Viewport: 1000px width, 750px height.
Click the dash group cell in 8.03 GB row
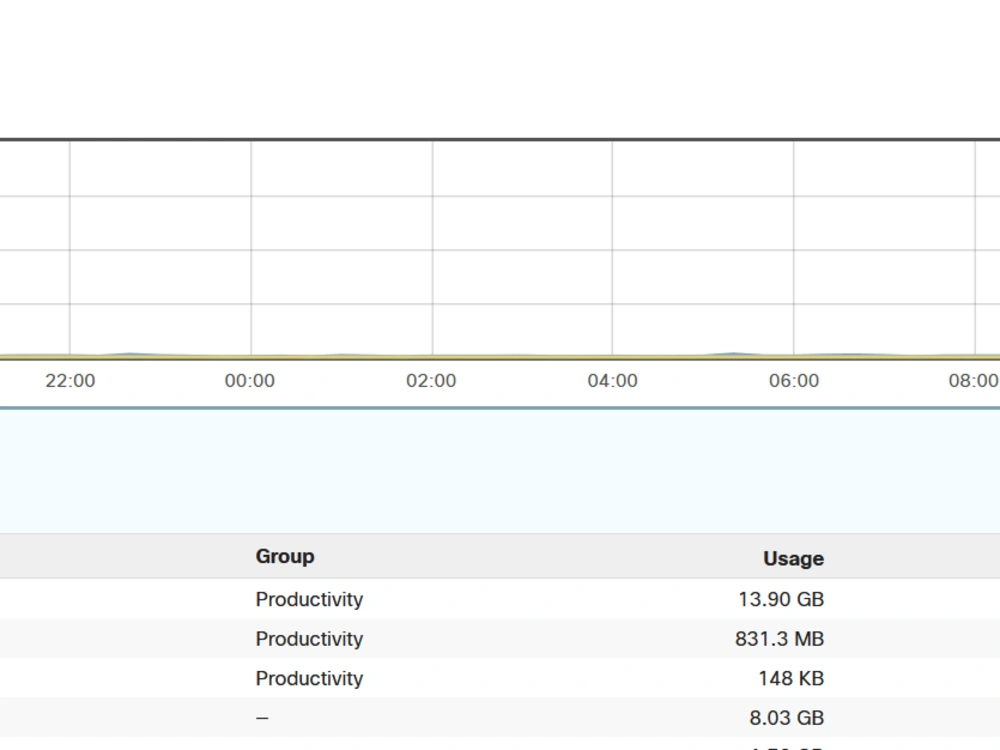click(x=262, y=718)
